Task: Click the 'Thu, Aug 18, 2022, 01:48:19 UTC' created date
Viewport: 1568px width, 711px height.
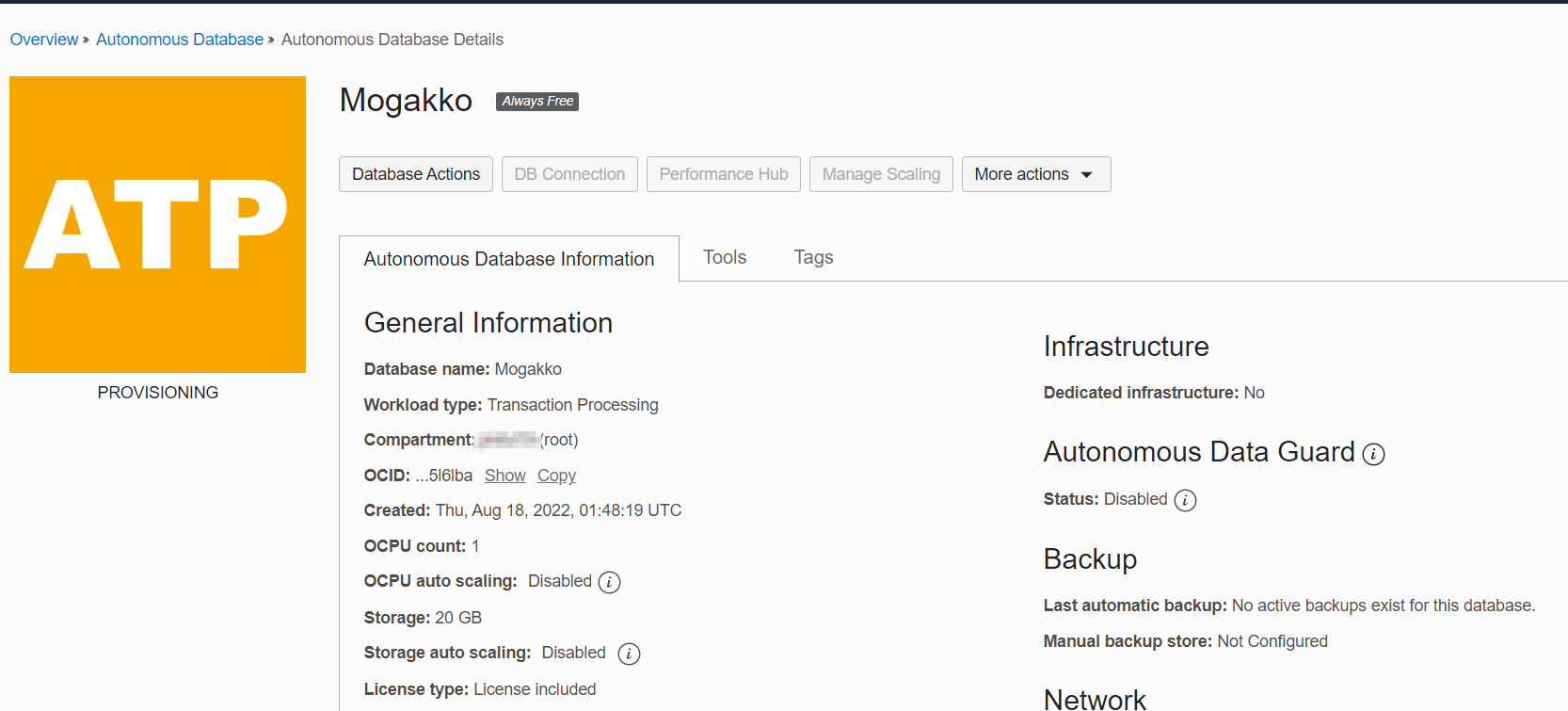Action: [x=558, y=510]
